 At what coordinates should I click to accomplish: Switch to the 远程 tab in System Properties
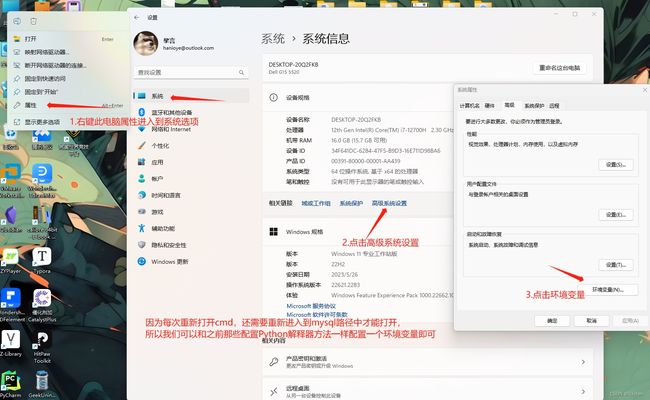click(x=554, y=106)
